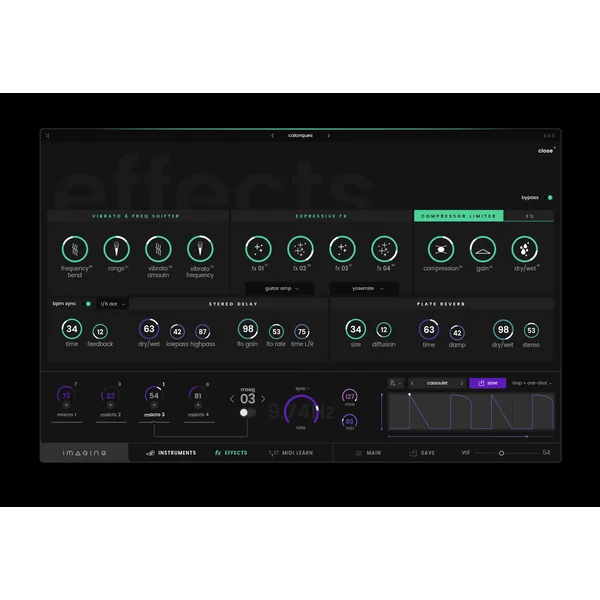The width and height of the screenshot is (600, 600).
Task: Go to previous preset before calanques
Action: click(x=272, y=135)
